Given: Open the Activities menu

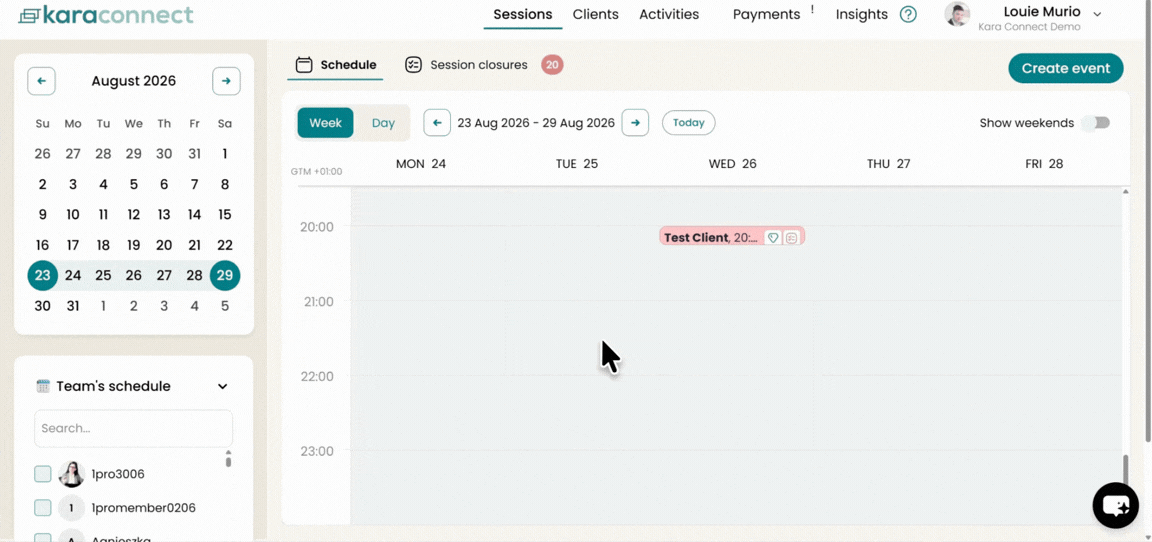Looking at the screenshot, I should coord(669,14).
